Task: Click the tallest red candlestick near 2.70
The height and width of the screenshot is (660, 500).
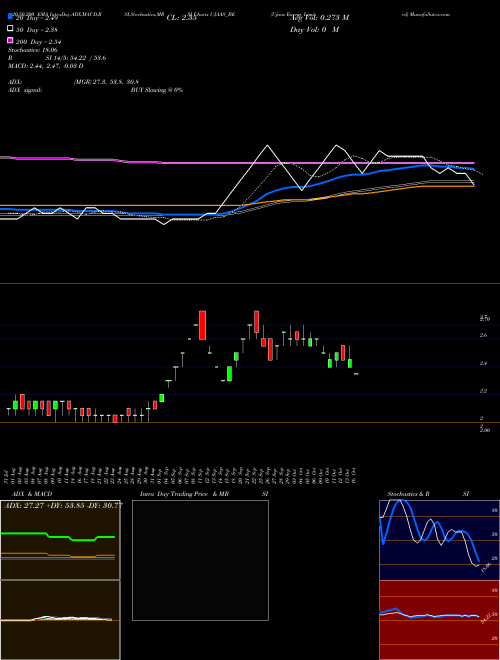Action: [202, 325]
